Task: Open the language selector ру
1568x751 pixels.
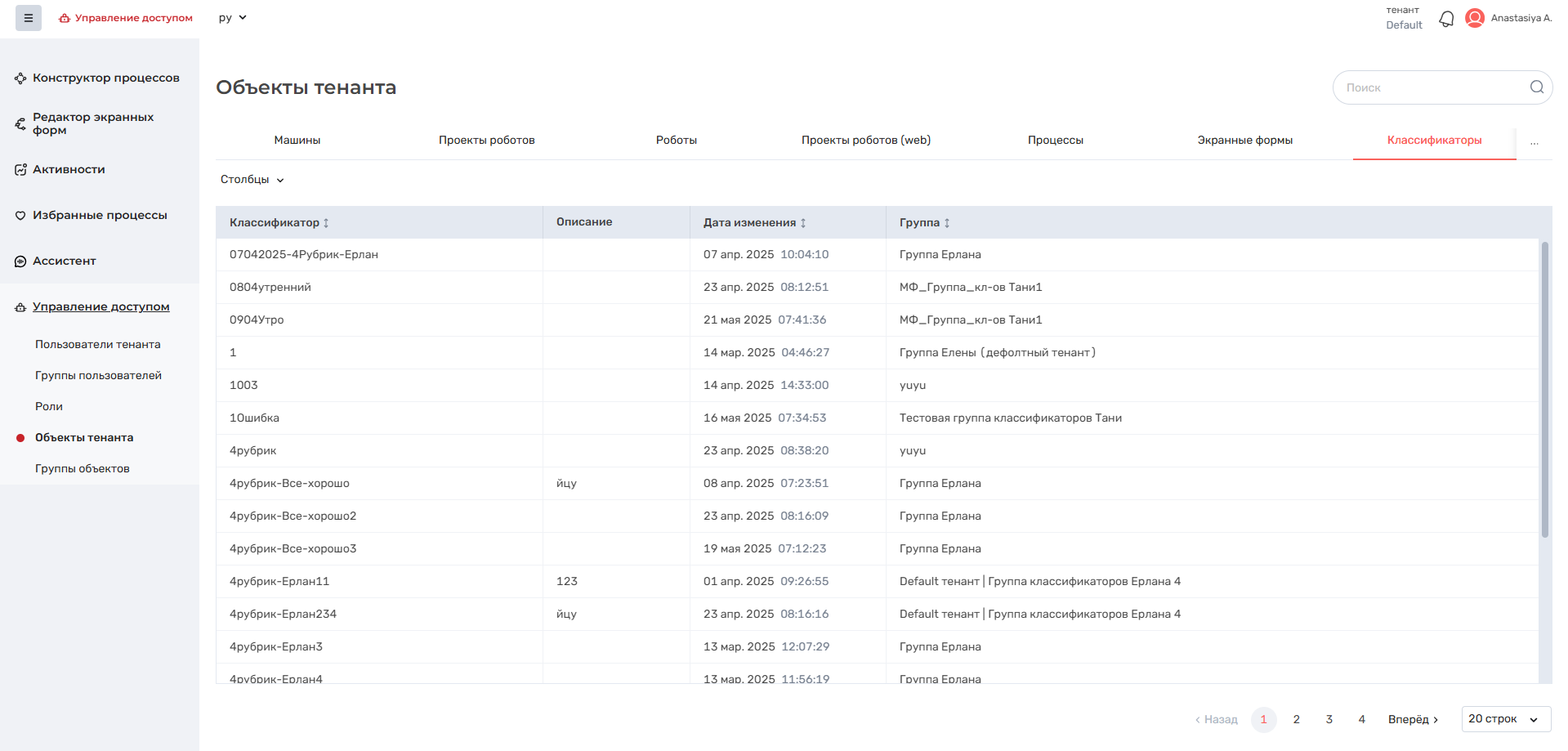Action: pos(232,18)
